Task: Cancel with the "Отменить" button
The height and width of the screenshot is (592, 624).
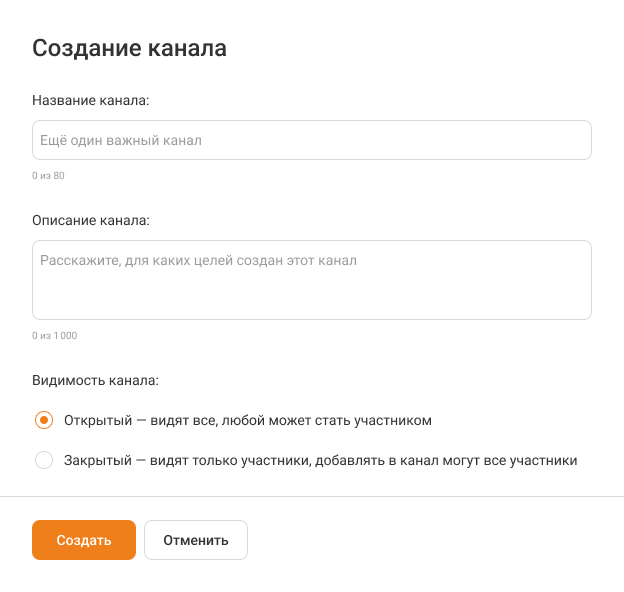Action: (x=196, y=540)
